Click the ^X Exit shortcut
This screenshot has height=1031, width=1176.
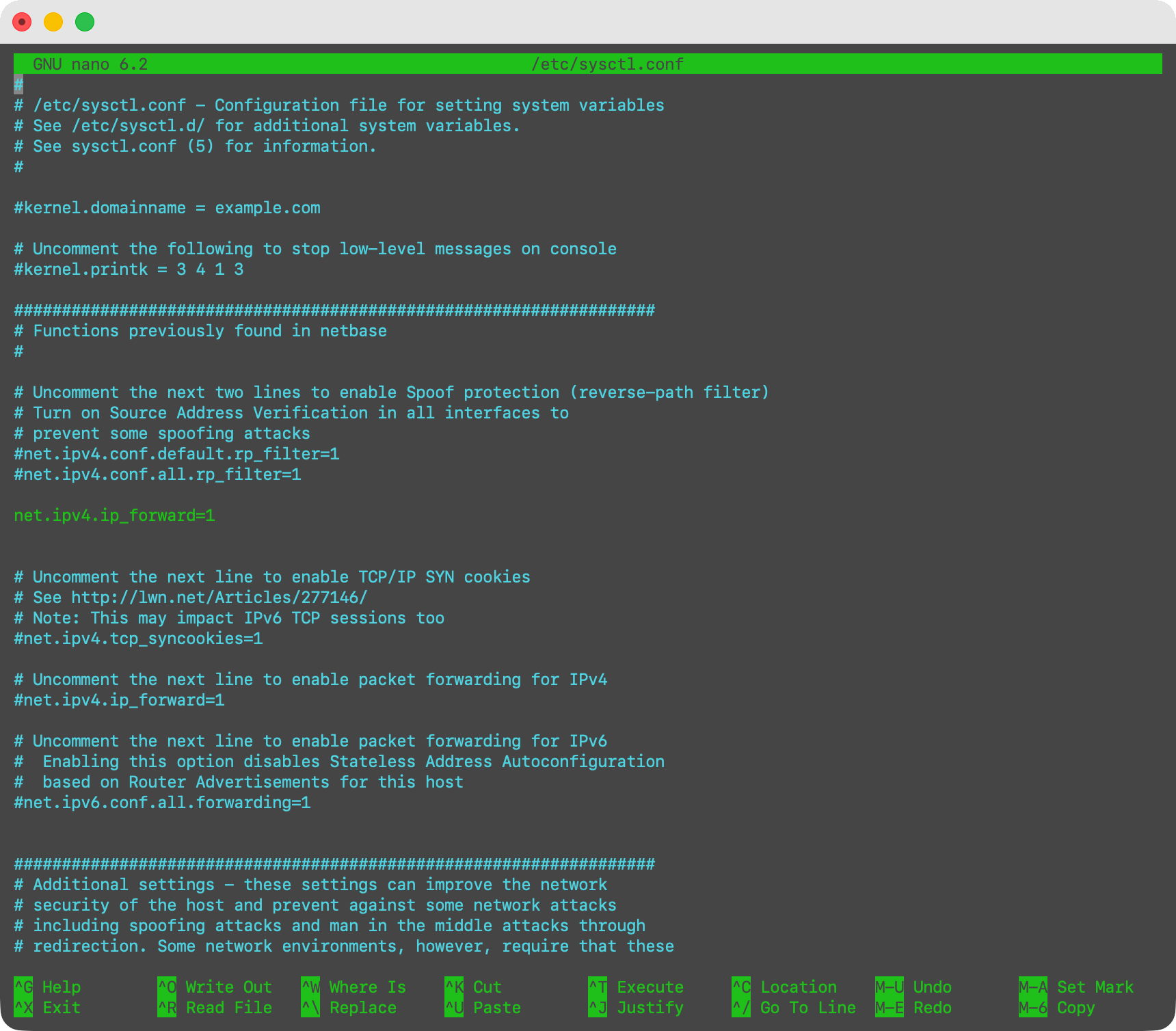48,1007
